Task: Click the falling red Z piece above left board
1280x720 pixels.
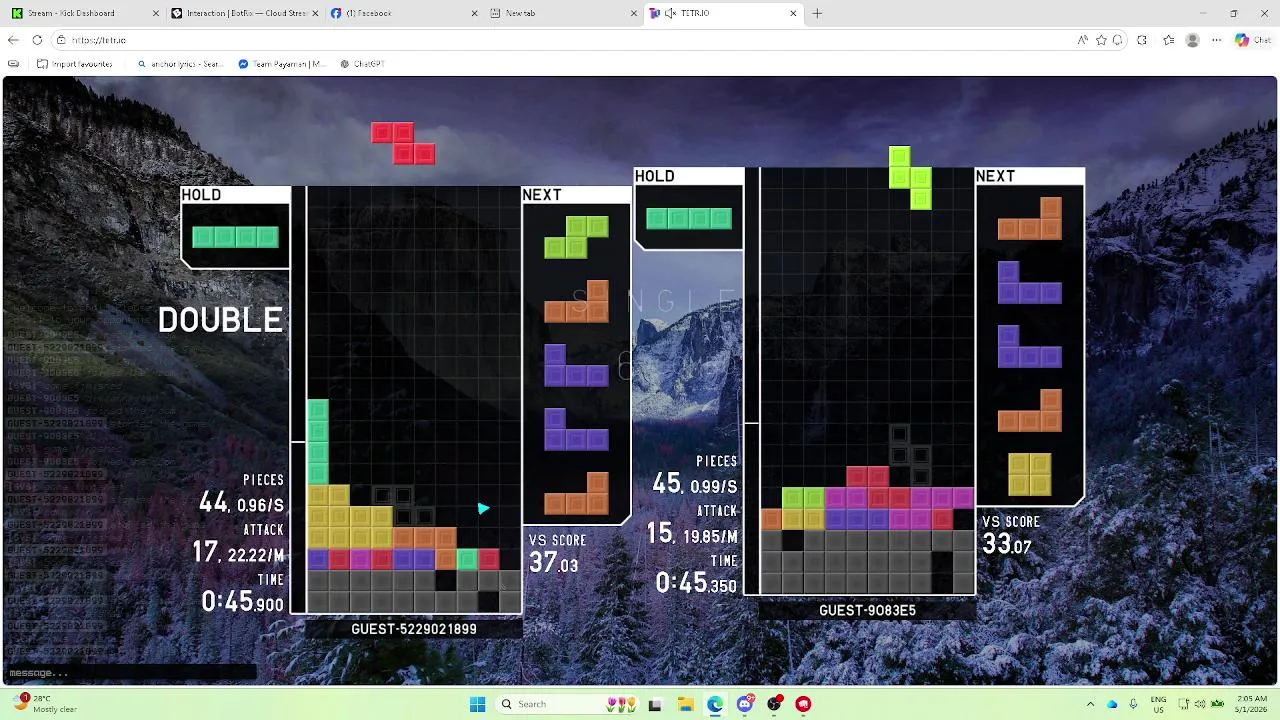Action: click(403, 143)
